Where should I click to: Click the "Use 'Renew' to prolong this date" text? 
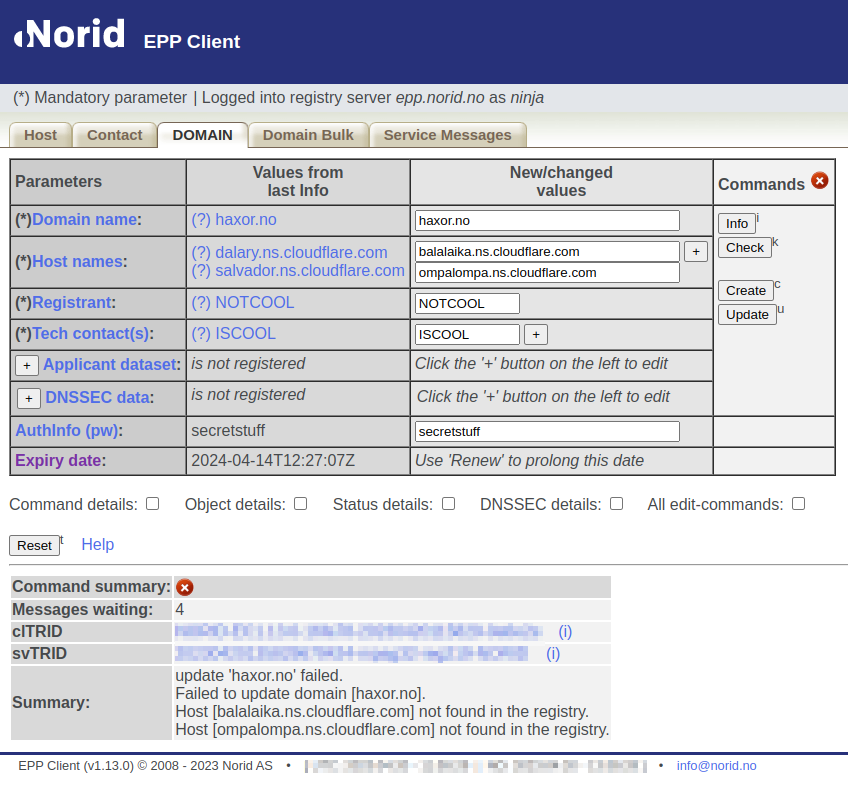pyautogui.click(x=529, y=460)
